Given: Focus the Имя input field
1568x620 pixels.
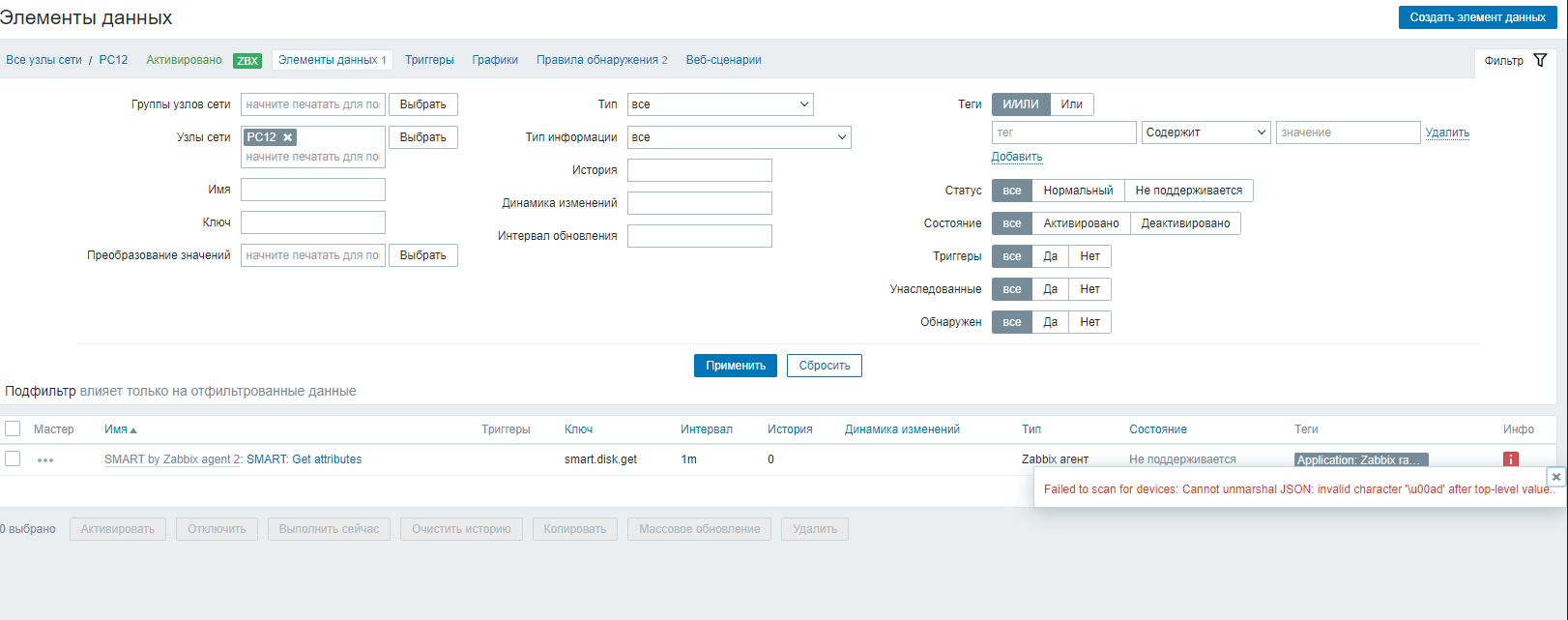Looking at the screenshot, I should pos(313,190).
